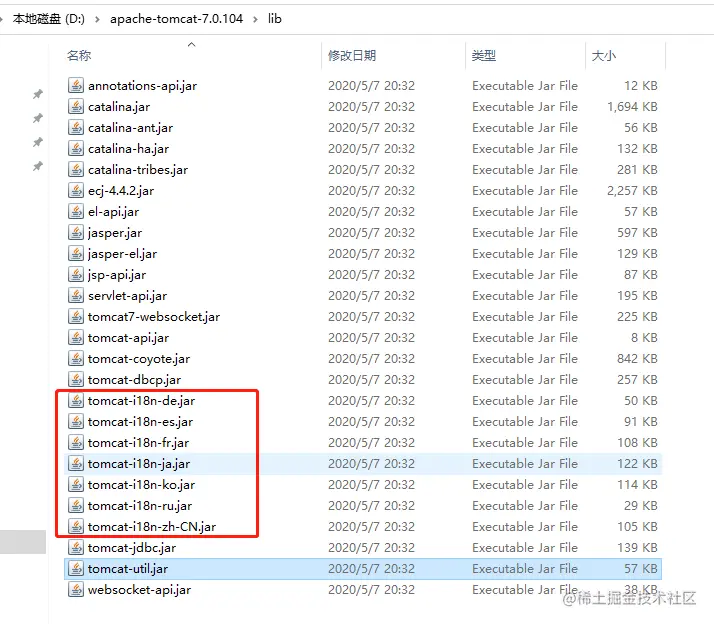Screen dimensions: 714x624
Task: Select the file name tomcat-jdbc.jar
Action: tap(132, 547)
